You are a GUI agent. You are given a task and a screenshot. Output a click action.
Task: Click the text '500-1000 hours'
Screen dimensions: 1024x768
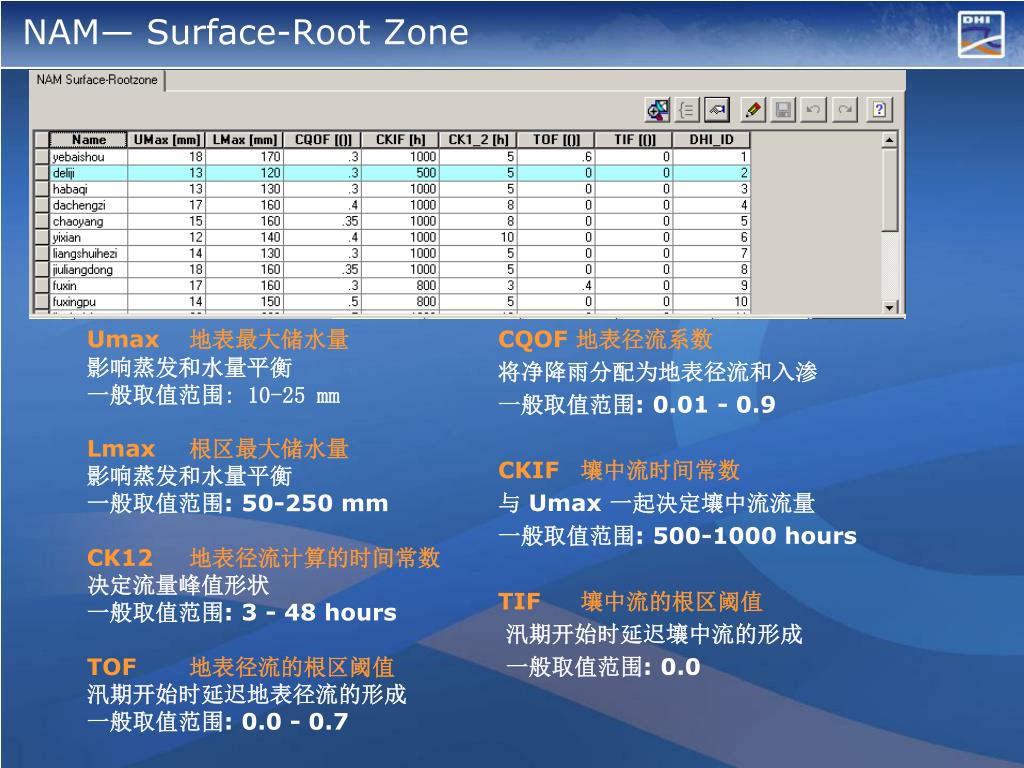(x=755, y=536)
